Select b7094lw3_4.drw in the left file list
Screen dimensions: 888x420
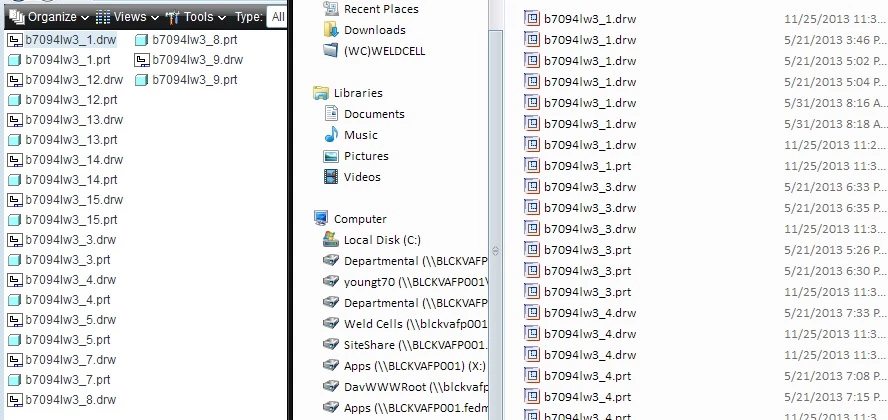pos(70,280)
